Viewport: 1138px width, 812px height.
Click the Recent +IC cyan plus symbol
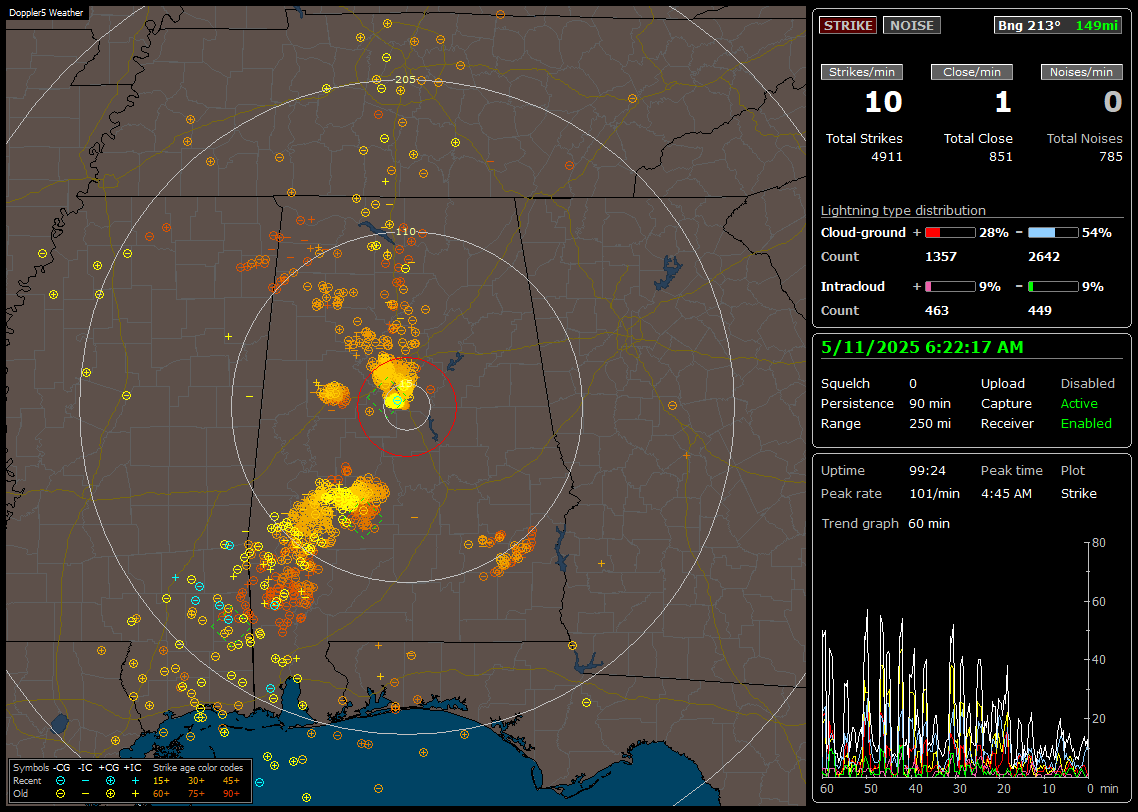135,781
